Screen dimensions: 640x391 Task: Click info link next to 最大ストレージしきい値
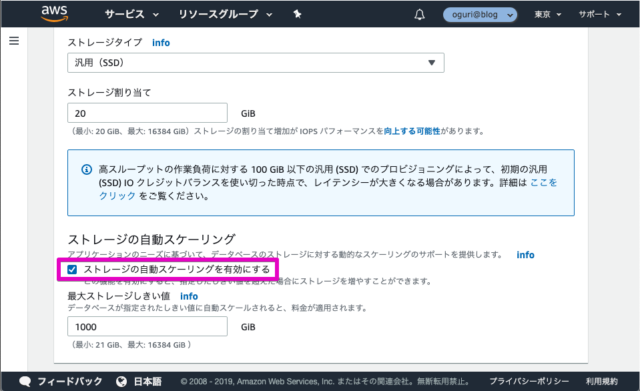(189, 296)
